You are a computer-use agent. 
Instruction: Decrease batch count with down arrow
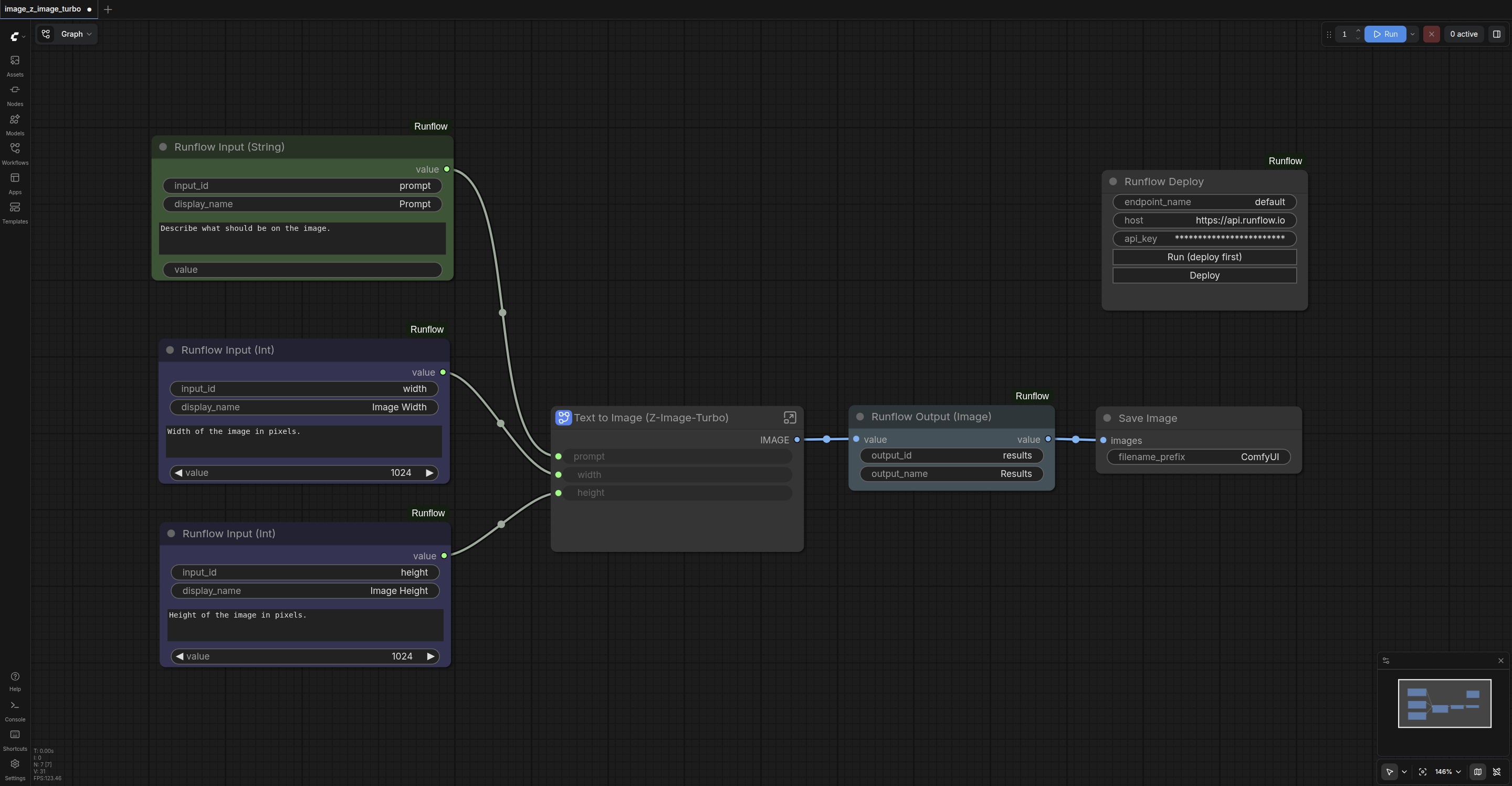[1358, 38]
